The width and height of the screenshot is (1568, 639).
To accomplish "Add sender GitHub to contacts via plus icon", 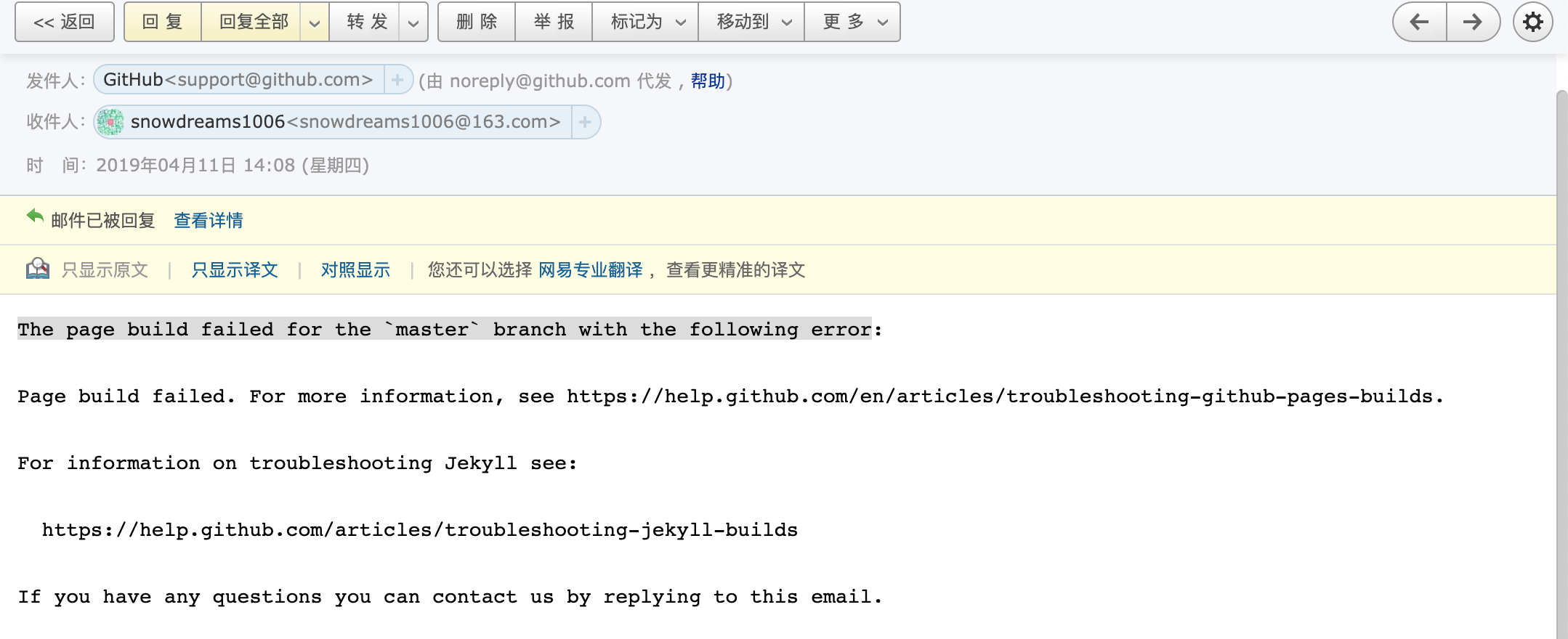I will (397, 80).
